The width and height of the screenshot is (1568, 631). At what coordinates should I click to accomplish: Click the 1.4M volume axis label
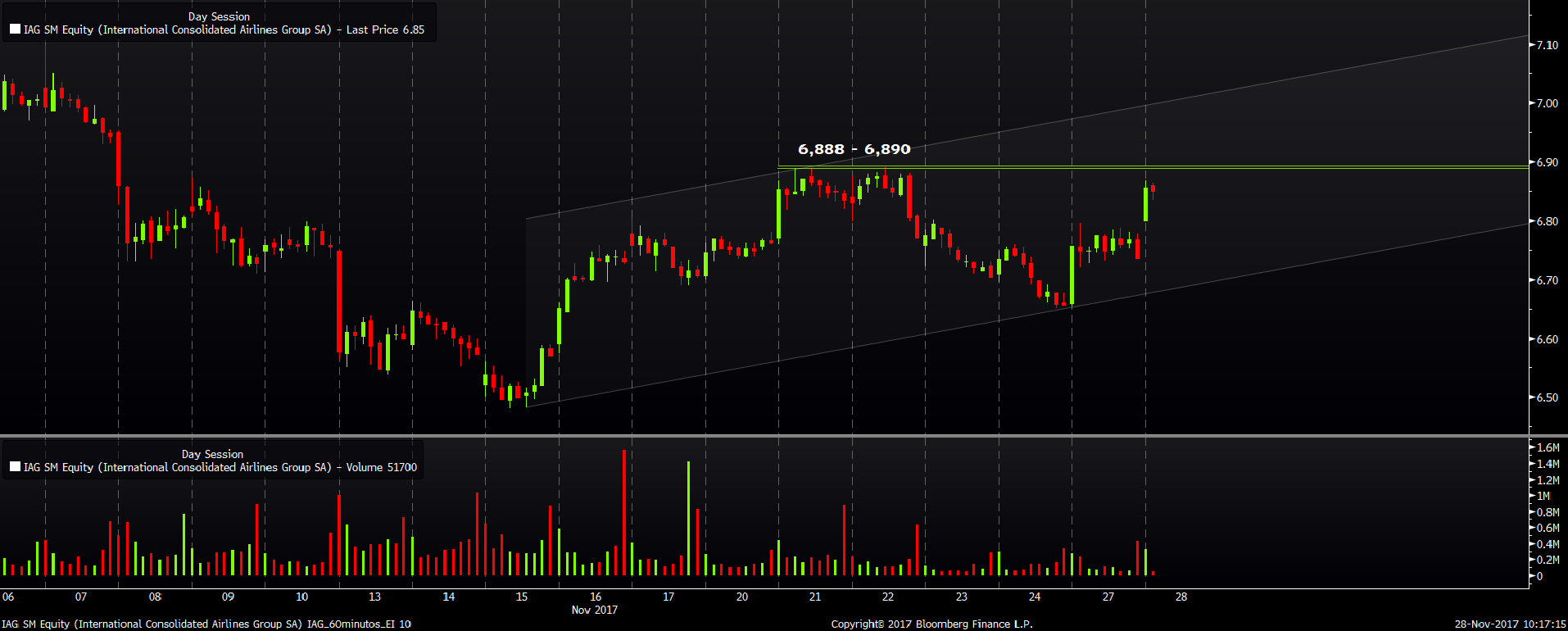click(x=1548, y=464)
